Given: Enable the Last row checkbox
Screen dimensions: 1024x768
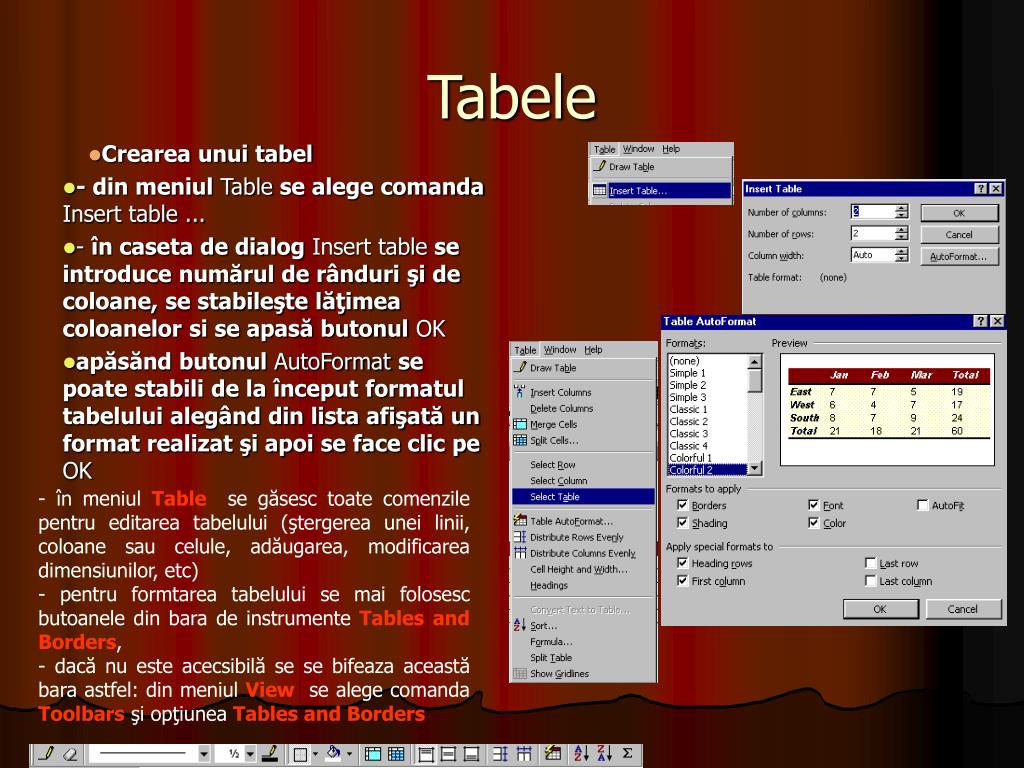Looking at the screenshot, I should coord(870,563).
